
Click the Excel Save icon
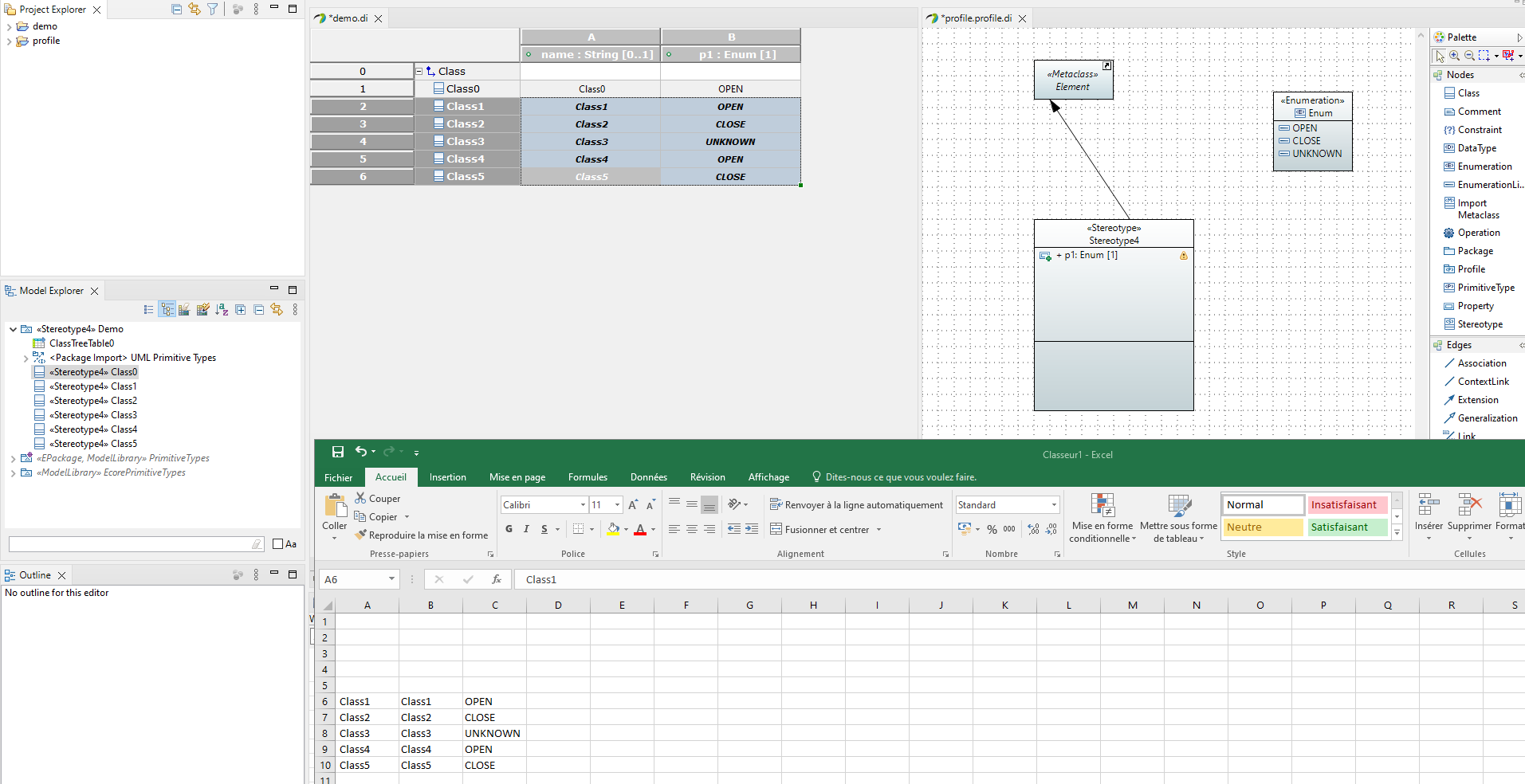[338, 452]
